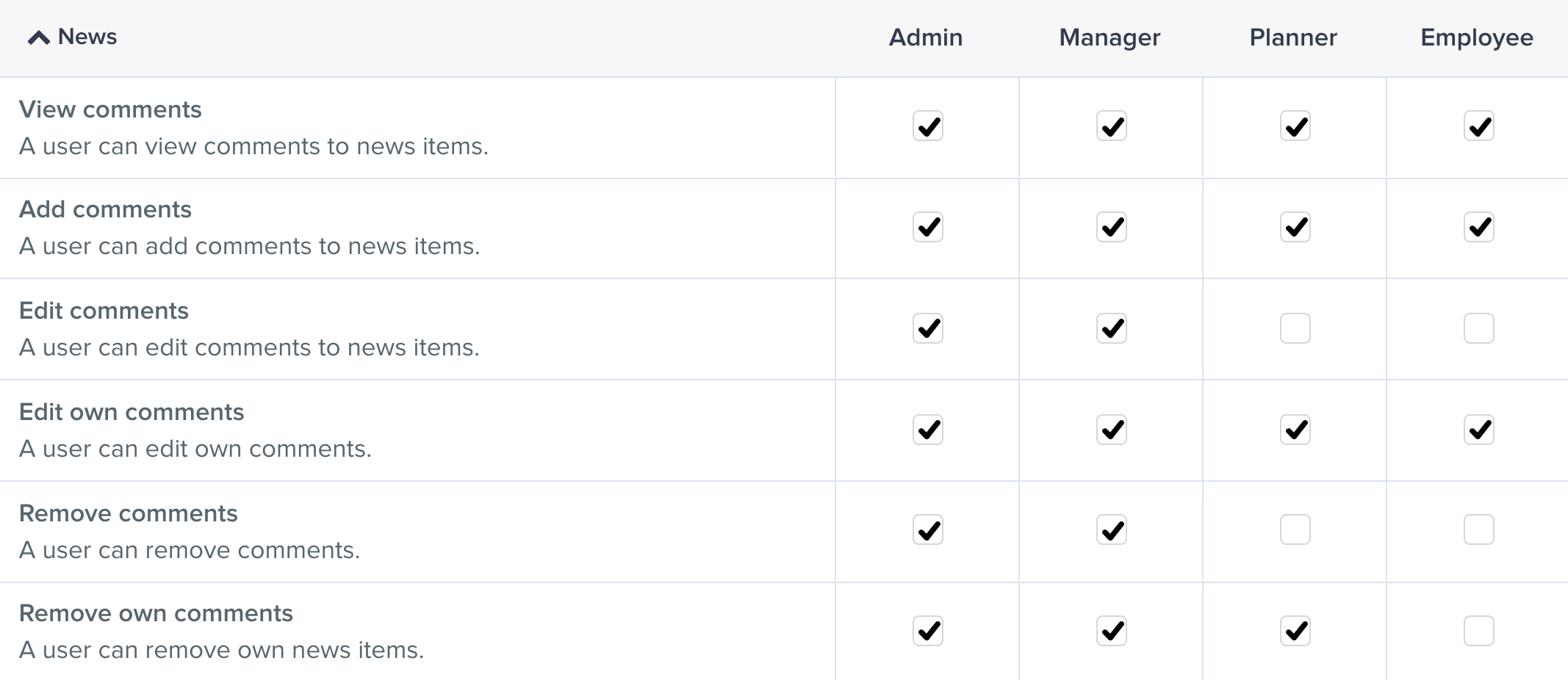The width and height of the screenshot is (1568, 680).
Task: Click the Edit own comments row title
Action: (x=132, y=412)
